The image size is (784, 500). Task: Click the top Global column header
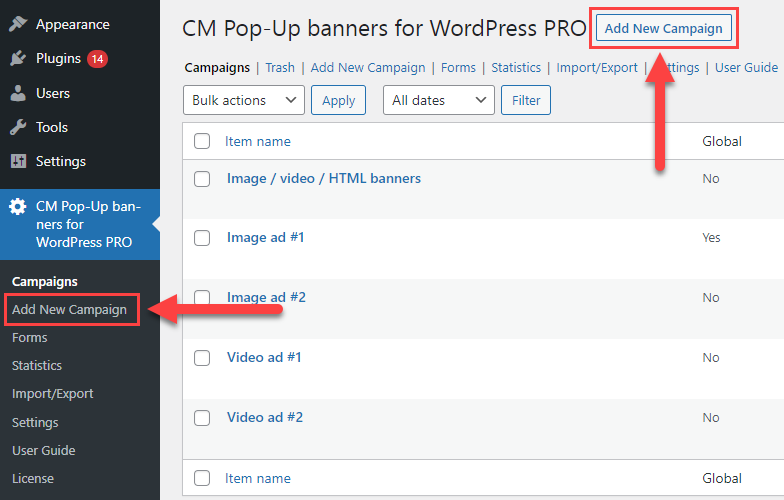pyautogui.click(x=722, y=142)
